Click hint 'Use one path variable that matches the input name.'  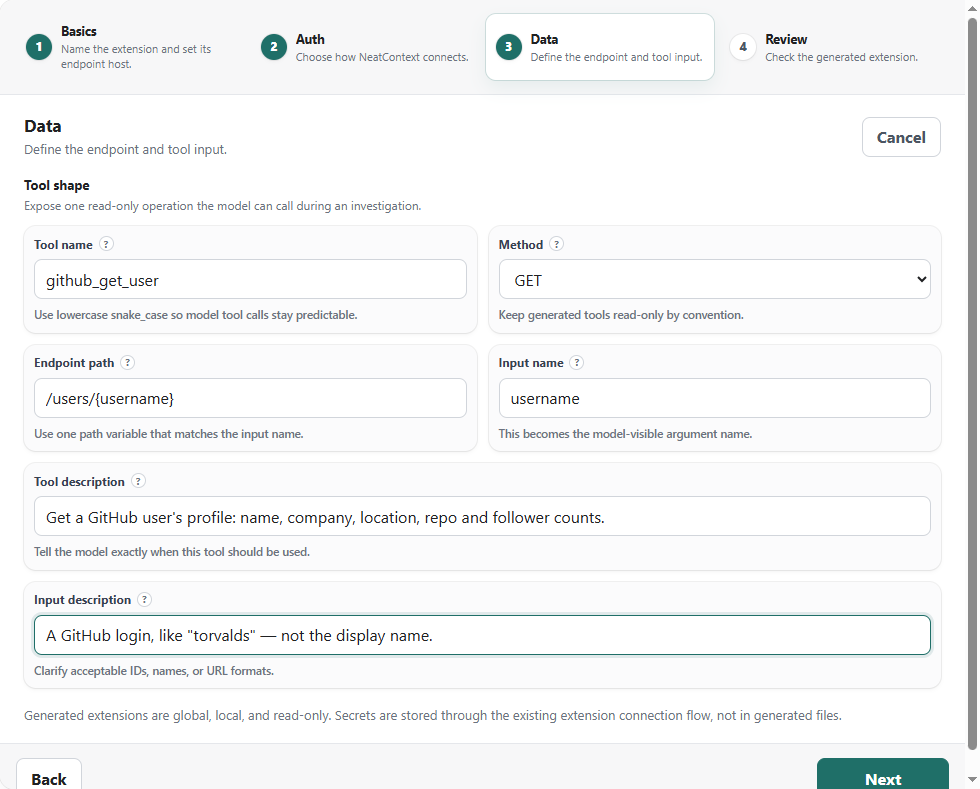(x=169, y=434)
